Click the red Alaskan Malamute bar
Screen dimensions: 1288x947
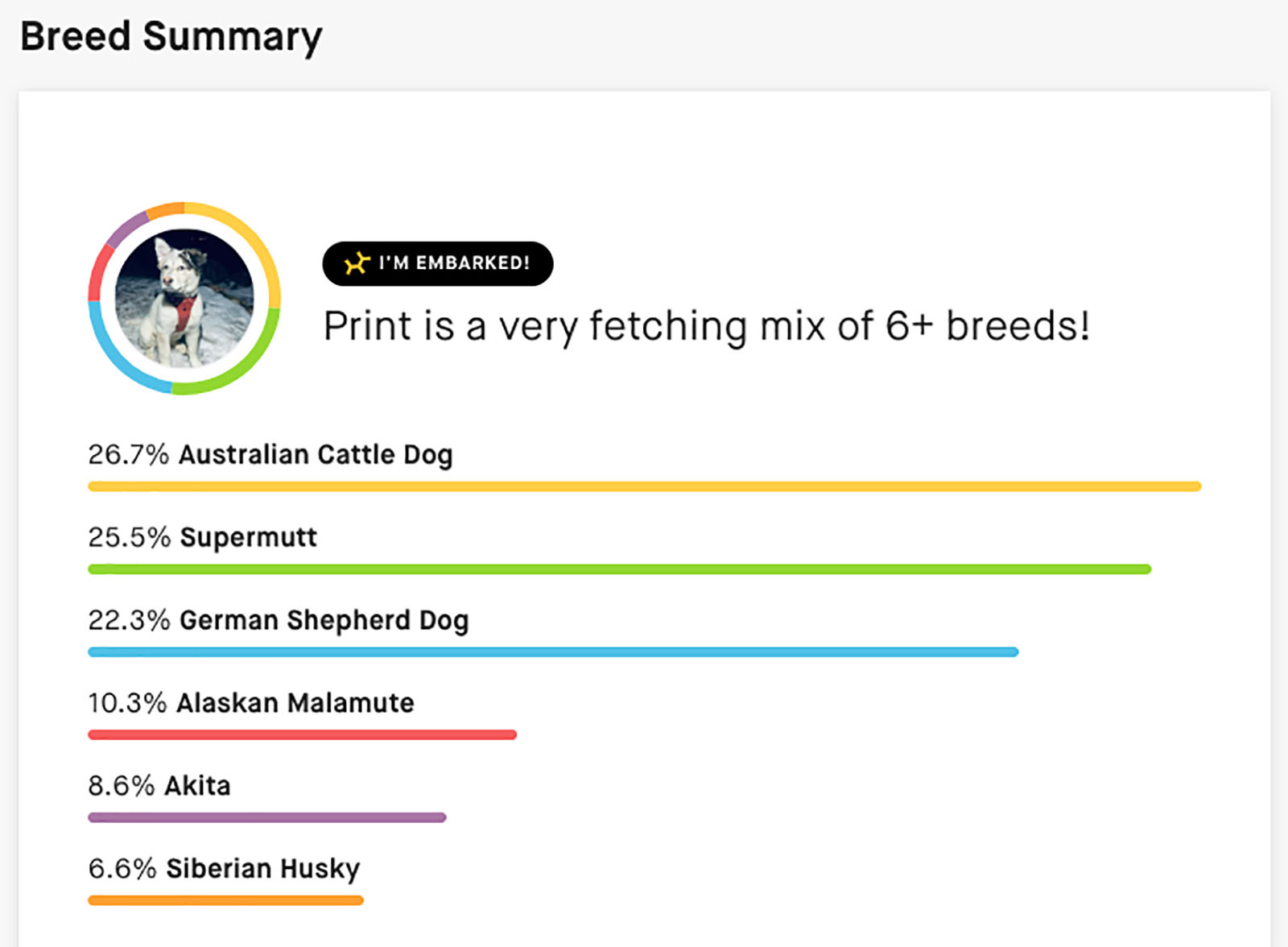pyautogui.click(x=302, y=734)
